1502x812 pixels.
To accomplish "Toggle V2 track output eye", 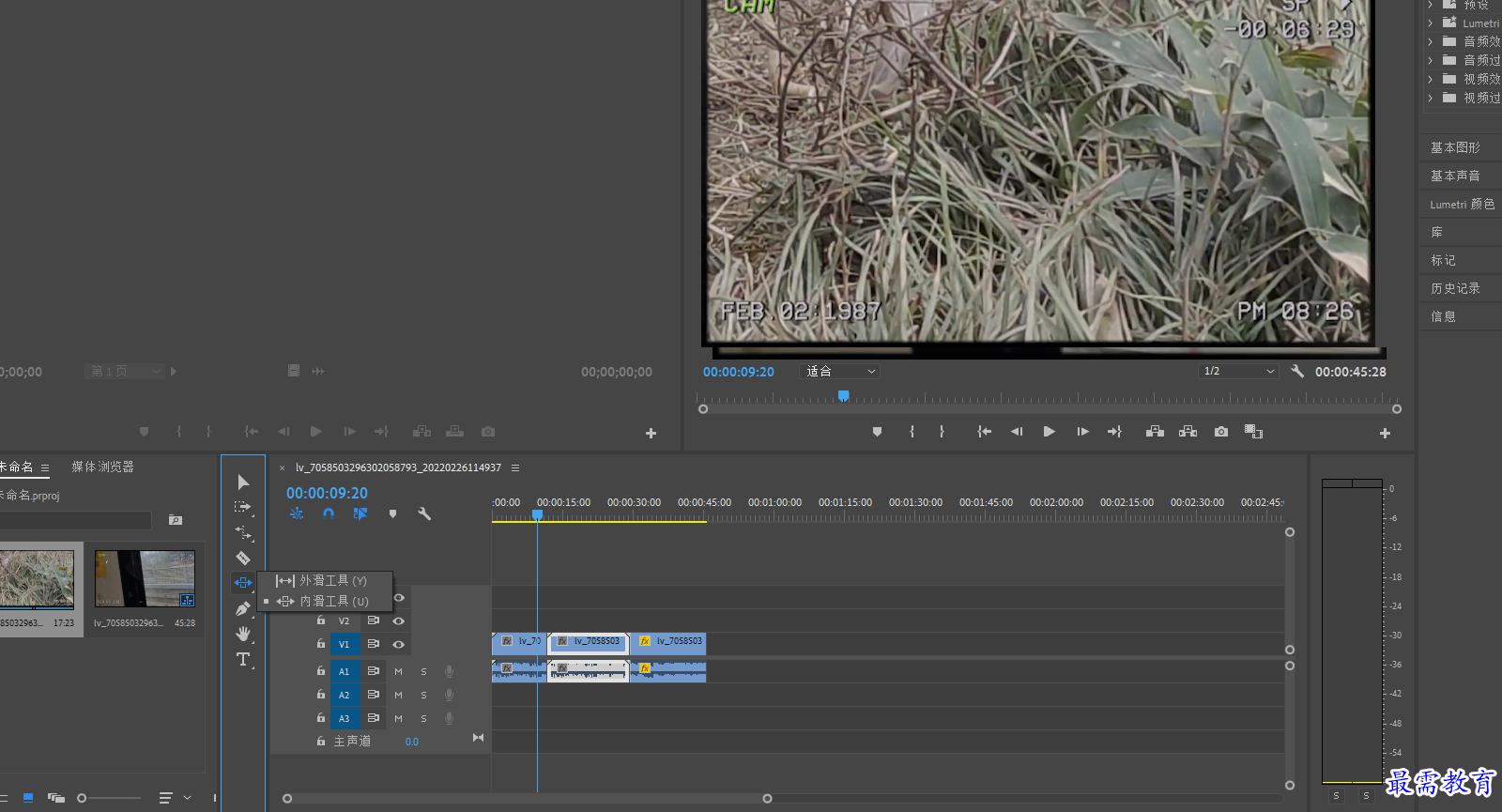I will [398, 620].
